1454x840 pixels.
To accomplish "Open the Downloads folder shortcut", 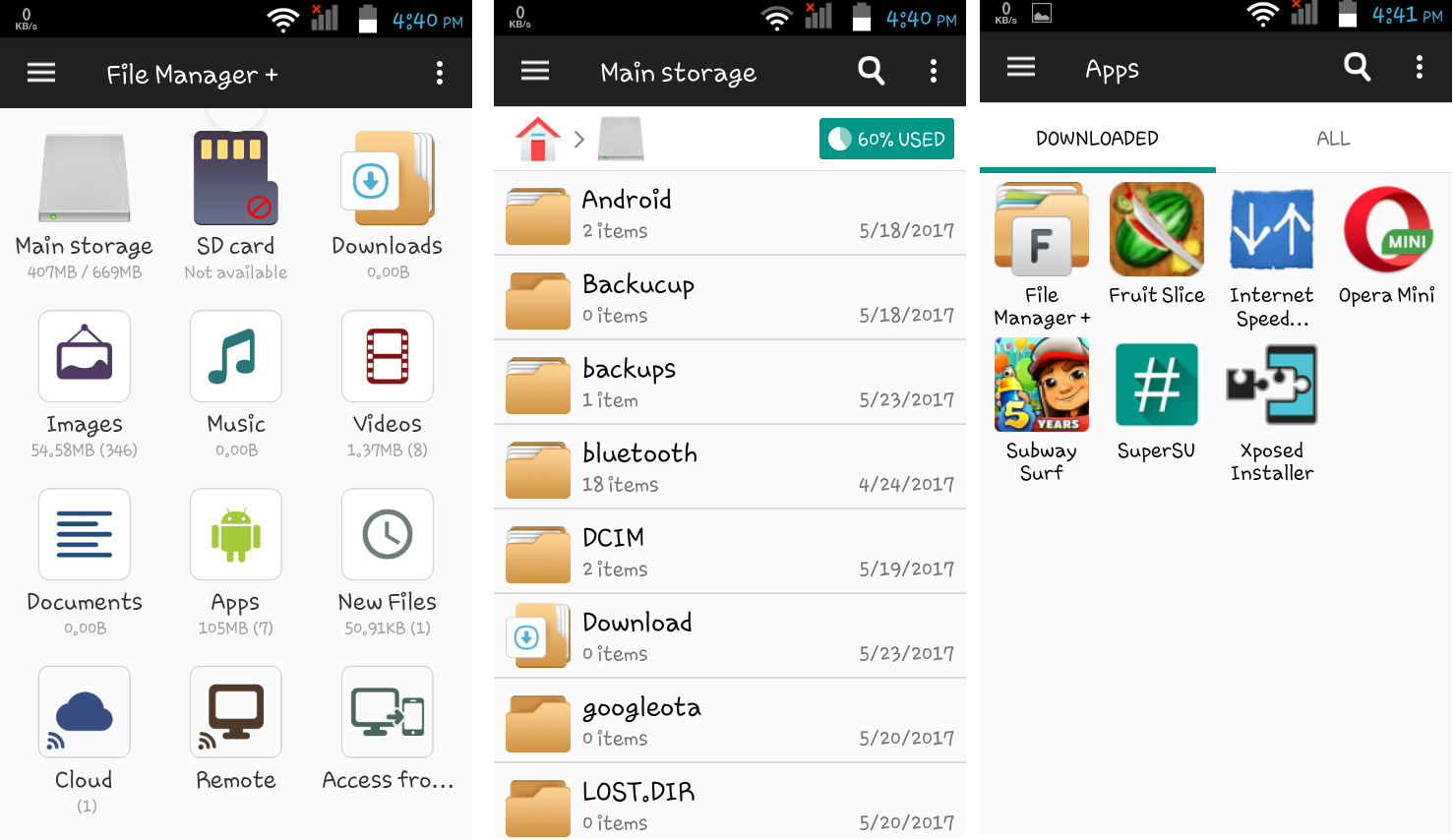I will point(388,178).
